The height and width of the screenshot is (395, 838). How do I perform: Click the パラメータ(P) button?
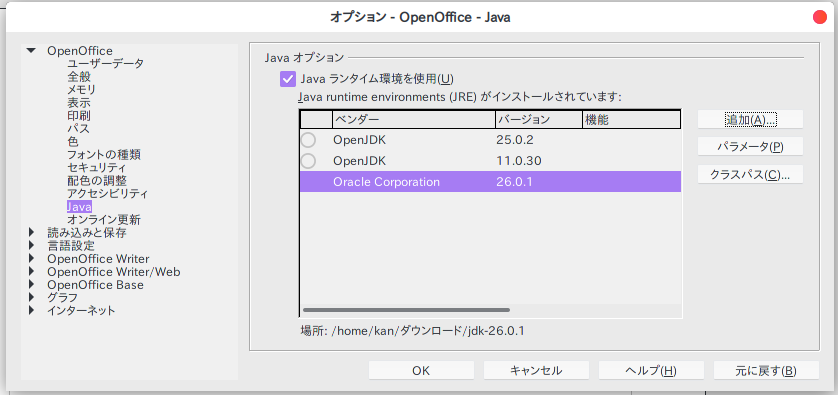pos(750,146)
